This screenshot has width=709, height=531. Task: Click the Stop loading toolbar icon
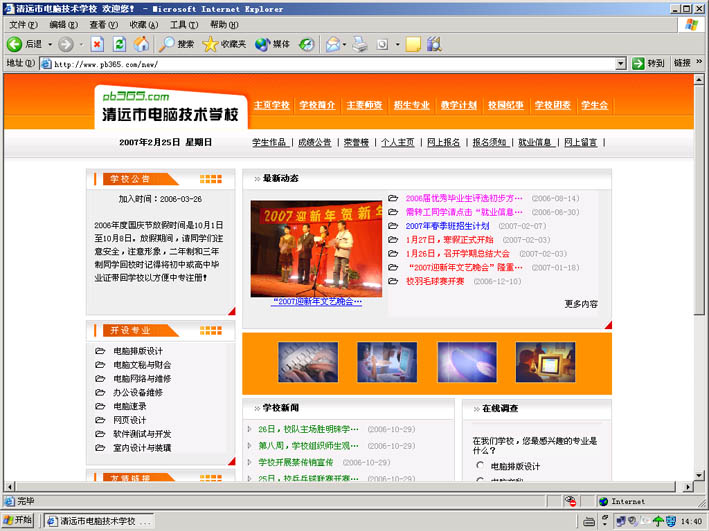97,44
